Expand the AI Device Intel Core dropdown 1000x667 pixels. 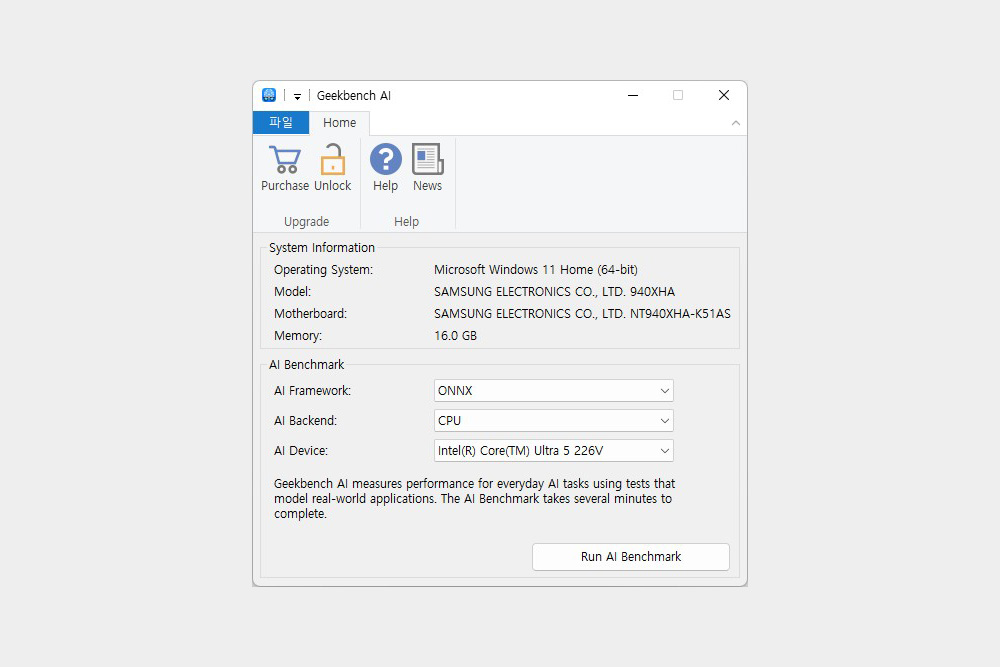click(x=554, y=451)
